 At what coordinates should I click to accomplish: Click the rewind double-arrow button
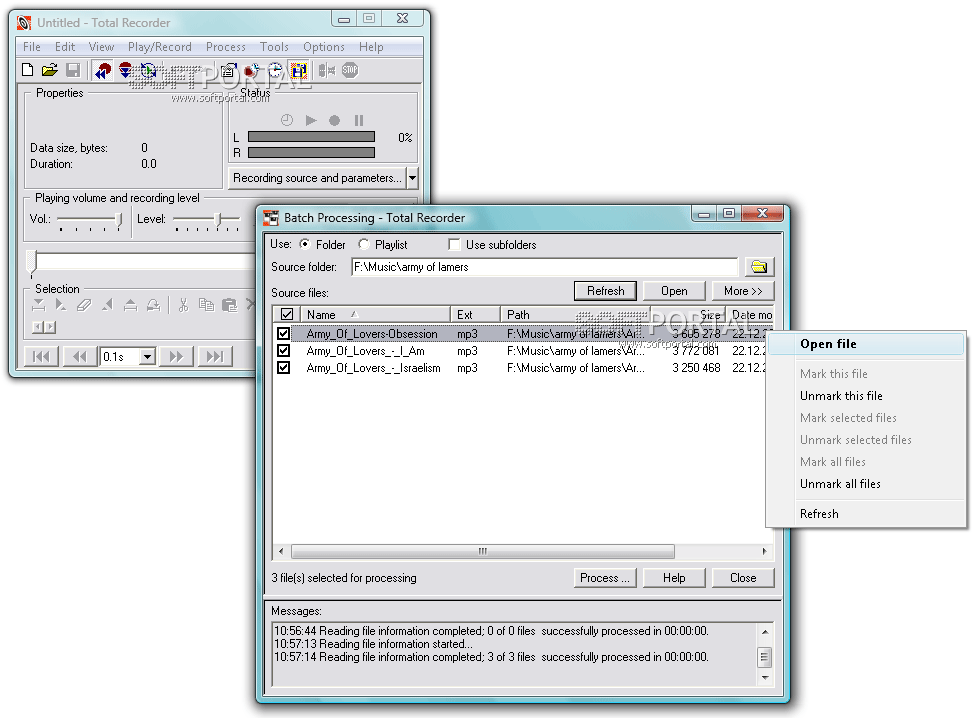pos(79,356)
